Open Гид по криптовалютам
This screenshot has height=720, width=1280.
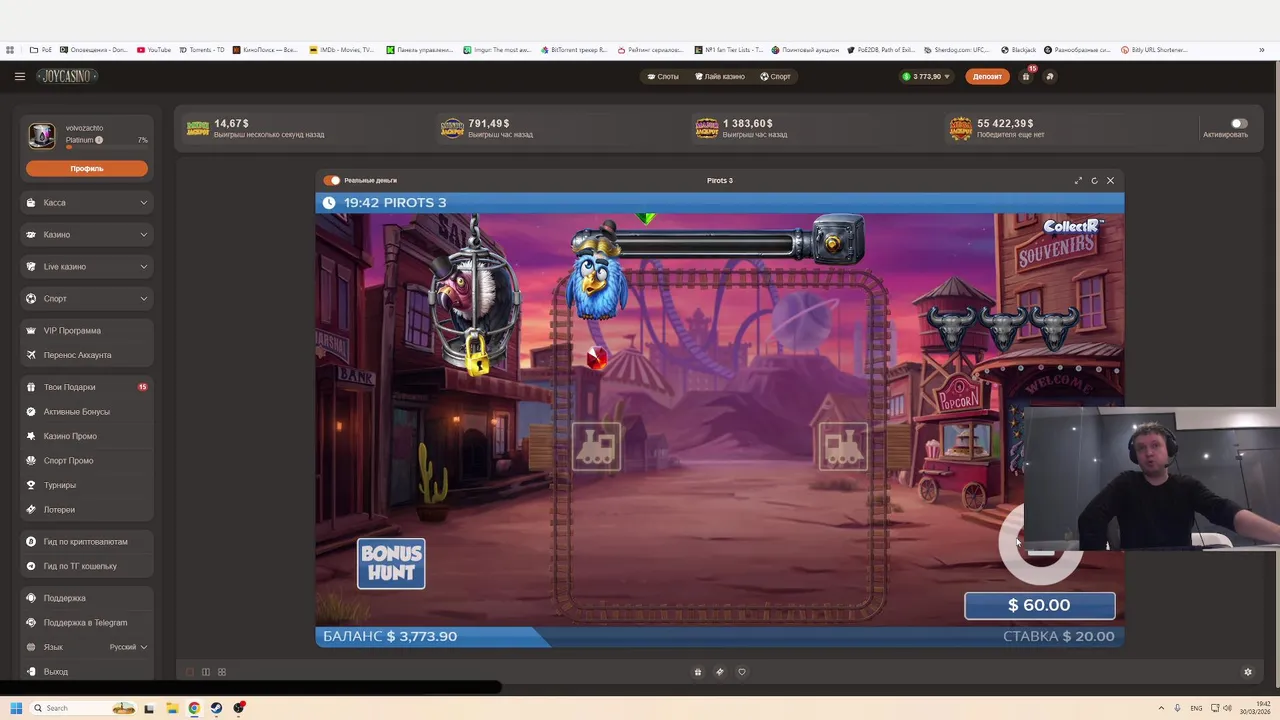(x=87, y=542)
